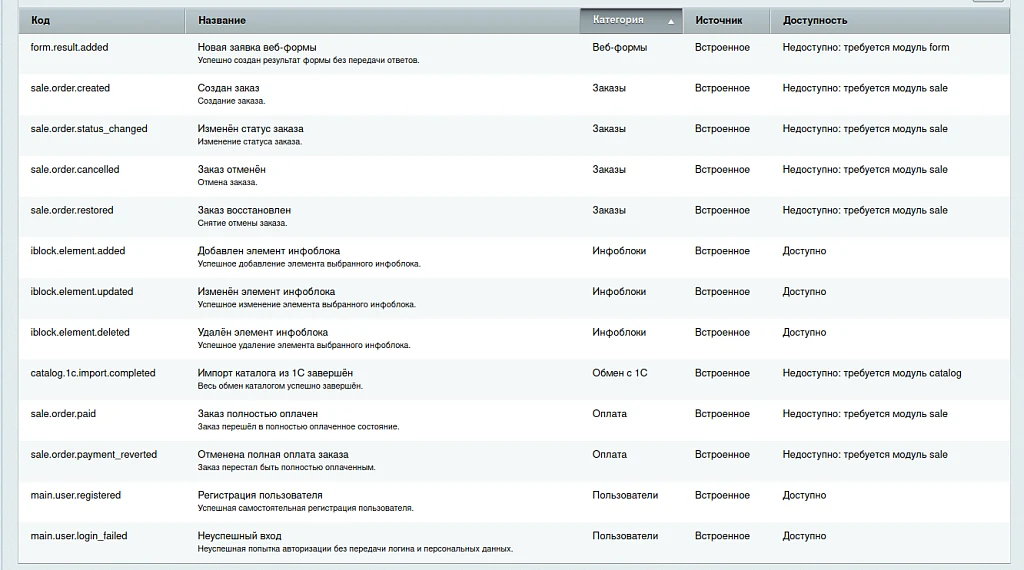Click the name Заказ отменён
This screenshot has width=1024, height=570.
click(x=231, y=169)
